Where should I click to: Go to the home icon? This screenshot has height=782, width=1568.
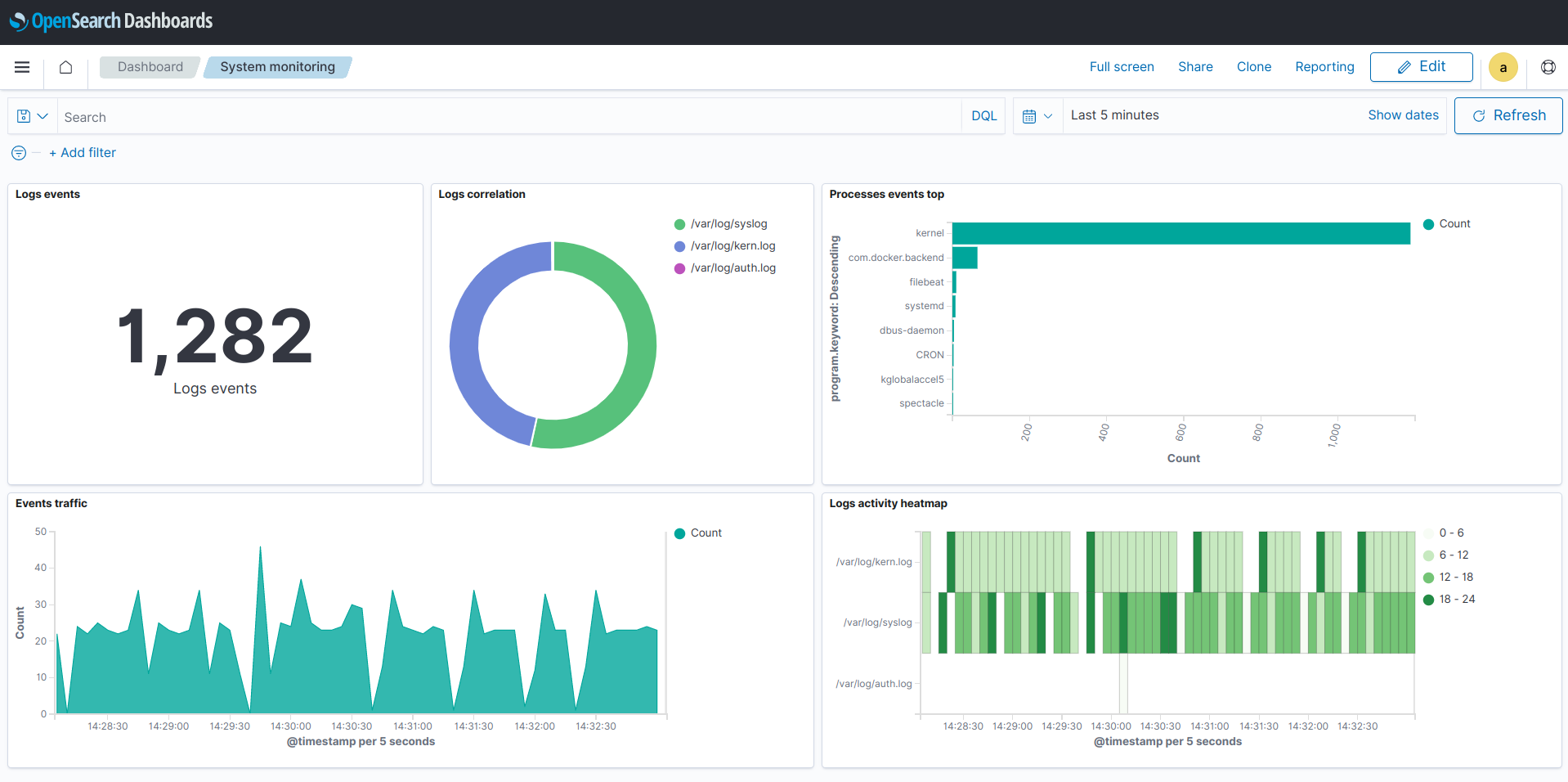point(65,67)
